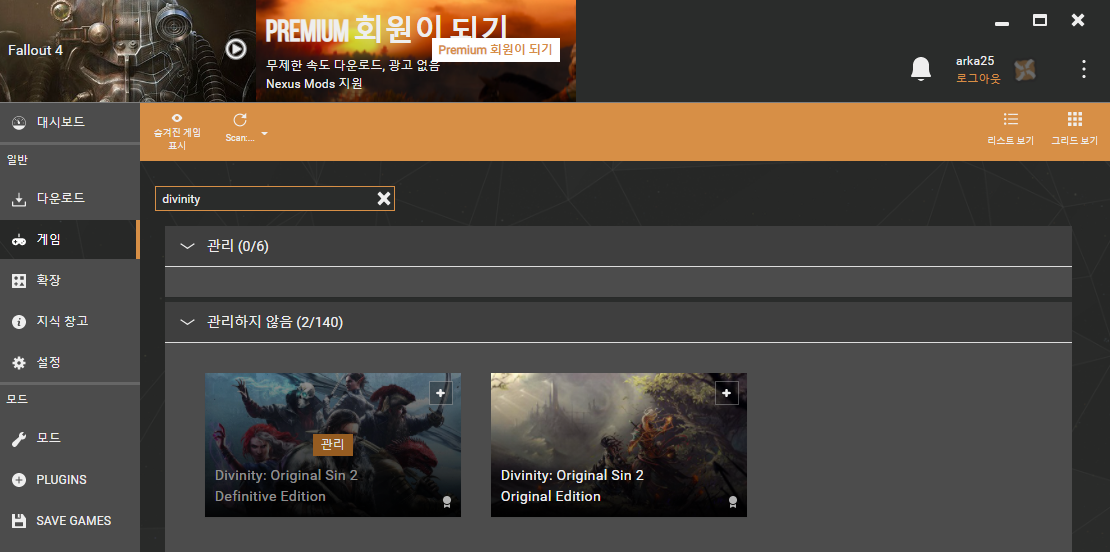
Task: Open the PLUGINS page
Action: pyautogui.click(x=69, y=479)
